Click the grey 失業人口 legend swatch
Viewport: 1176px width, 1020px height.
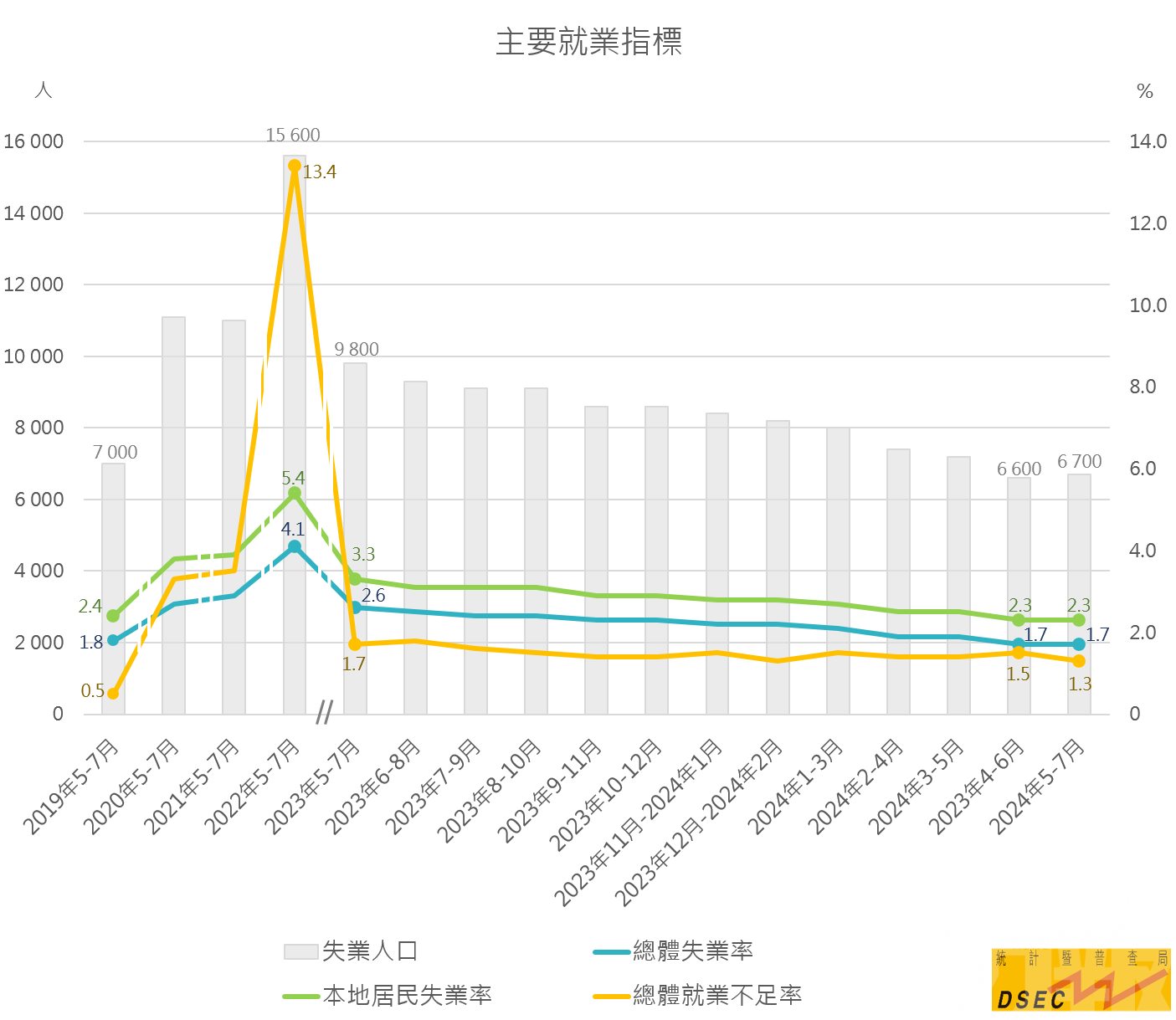coord(300,952)
